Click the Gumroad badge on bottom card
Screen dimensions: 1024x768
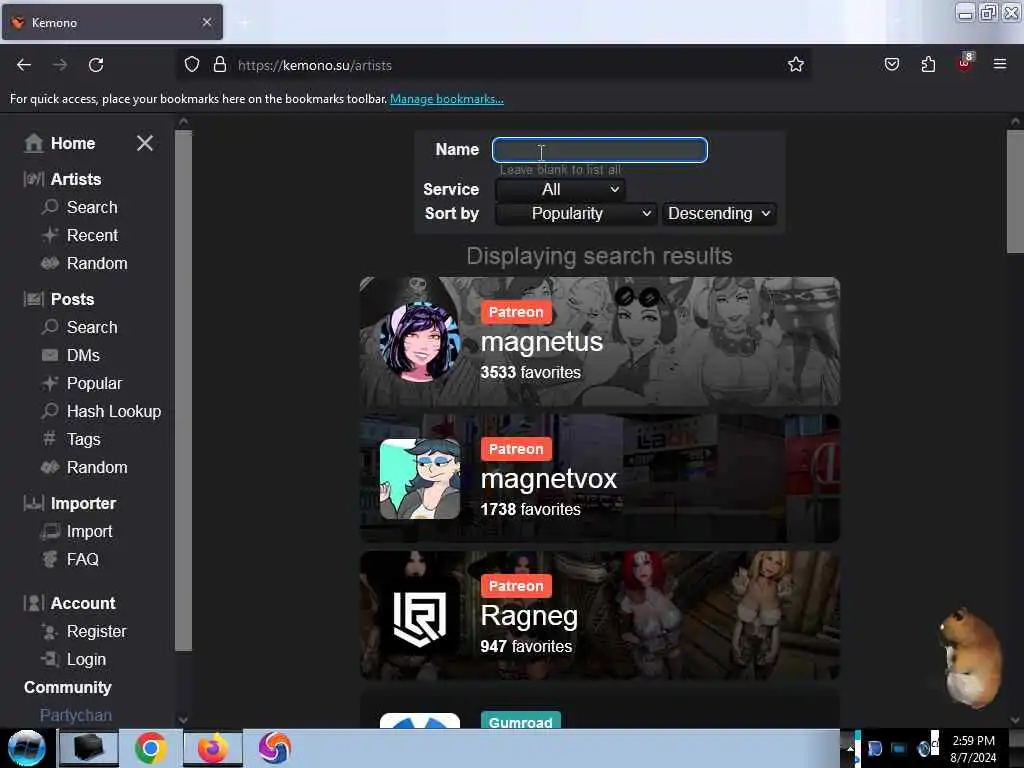(x=520, y=722)
